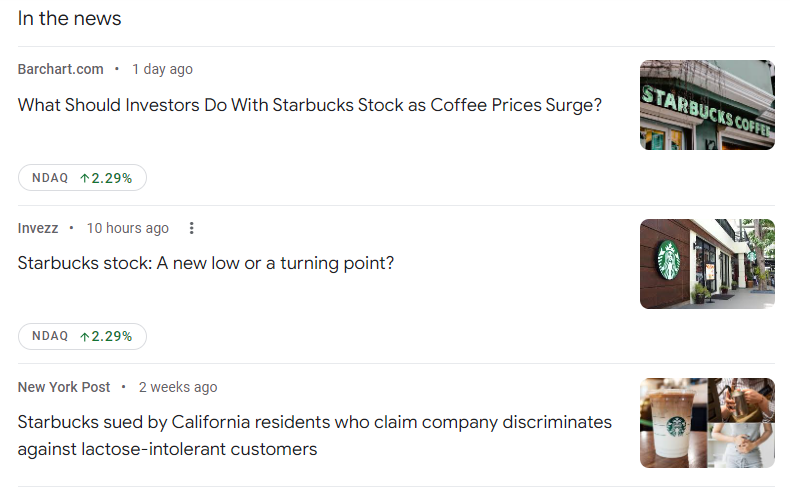Screen dimensions: 790x490
Task: Click green up arrow in Invezz's NDAQ chip
Action: (x=85, y=337)
